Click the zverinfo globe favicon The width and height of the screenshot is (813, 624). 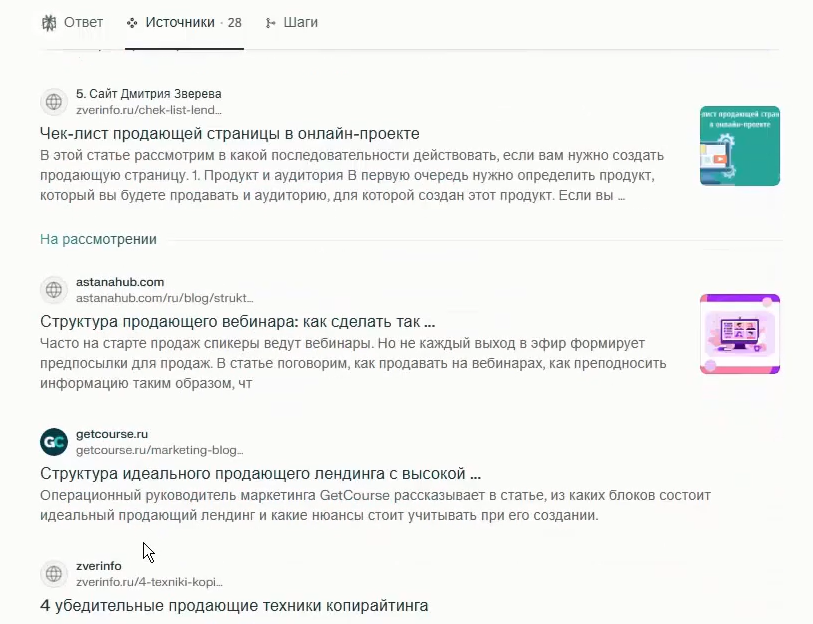(54, 574)
